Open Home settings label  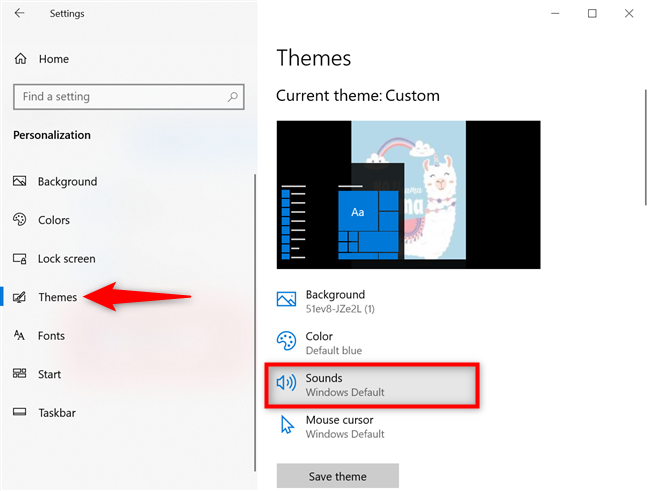click(x=54, y=59)
